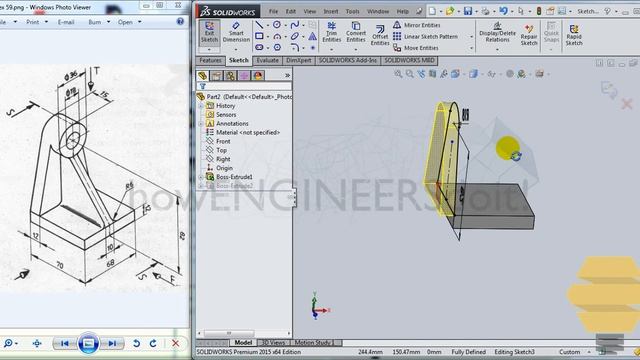Open dropdown arrow under Exit Sketch
The height and width of the screenshot is (360, 640).
(209, 50)
